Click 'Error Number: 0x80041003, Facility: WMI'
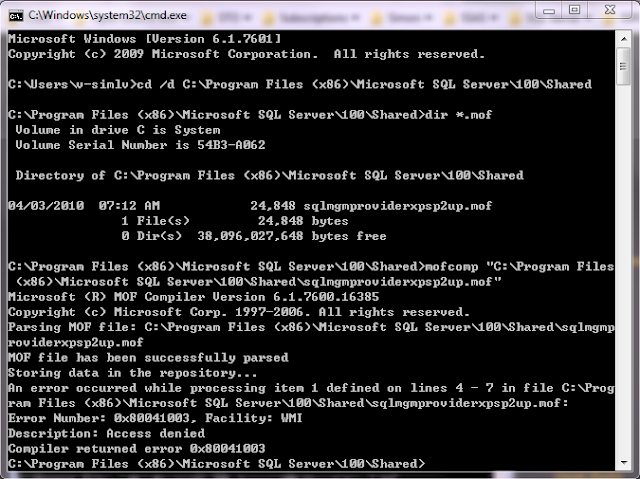Screen dimensions: 640x479 coord(155,418)
